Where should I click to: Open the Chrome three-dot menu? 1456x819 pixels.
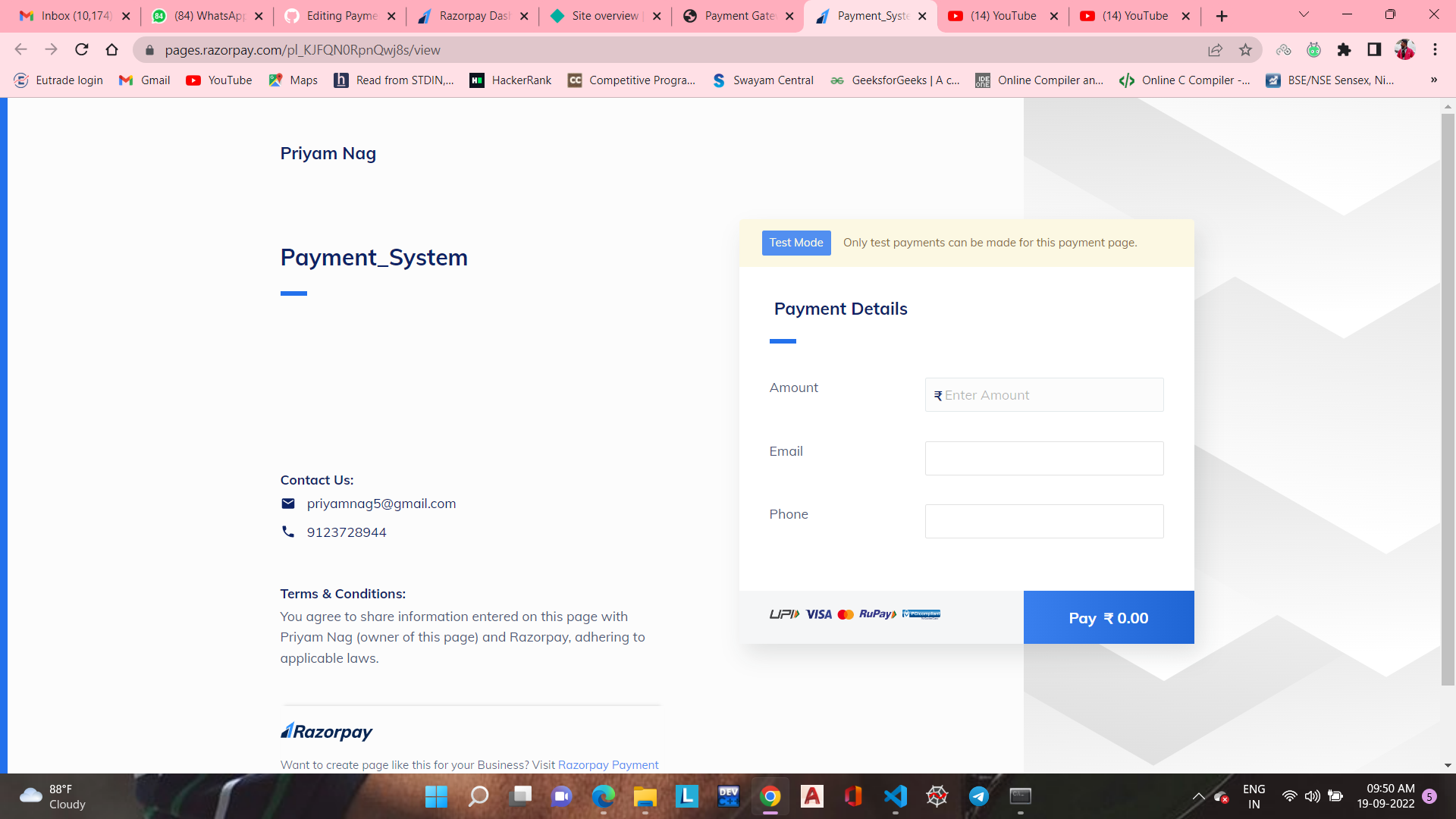coord(1435,49)
